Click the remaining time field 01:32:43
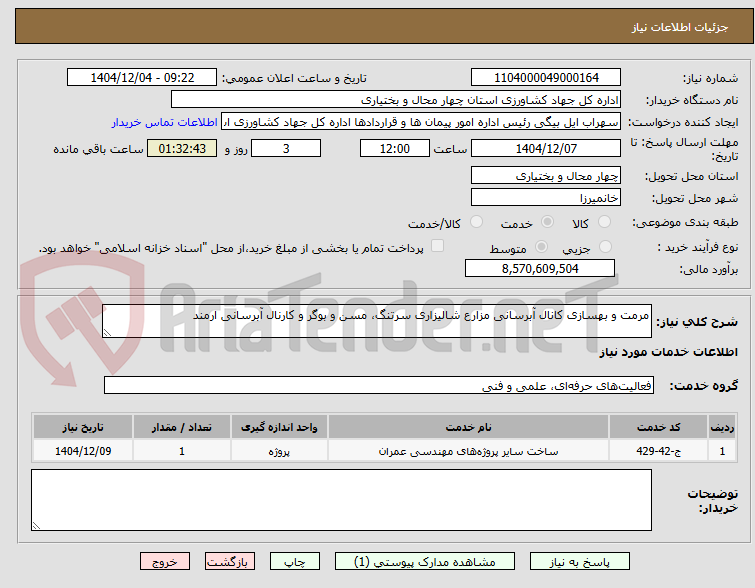Viewport: 755px width, 588px height. (x=182, y=148)
